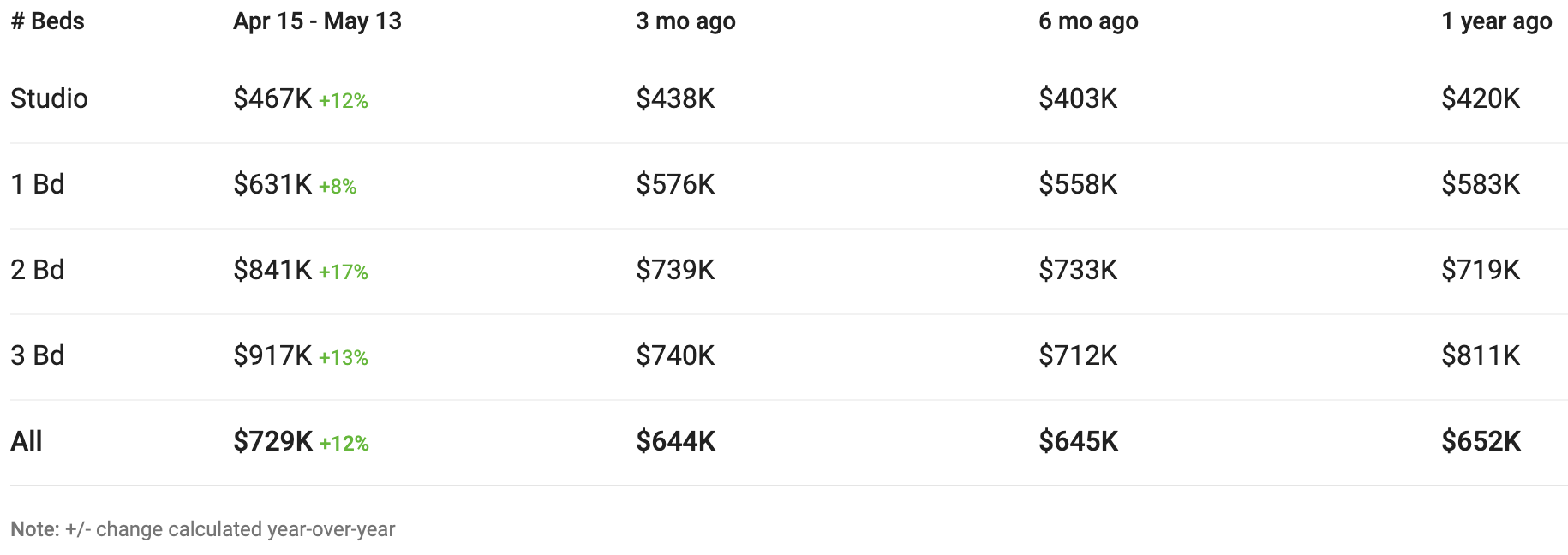Screen dimensions: 1568x555
Task: Click the $729K total price value
Action: (x=272, y=441)
